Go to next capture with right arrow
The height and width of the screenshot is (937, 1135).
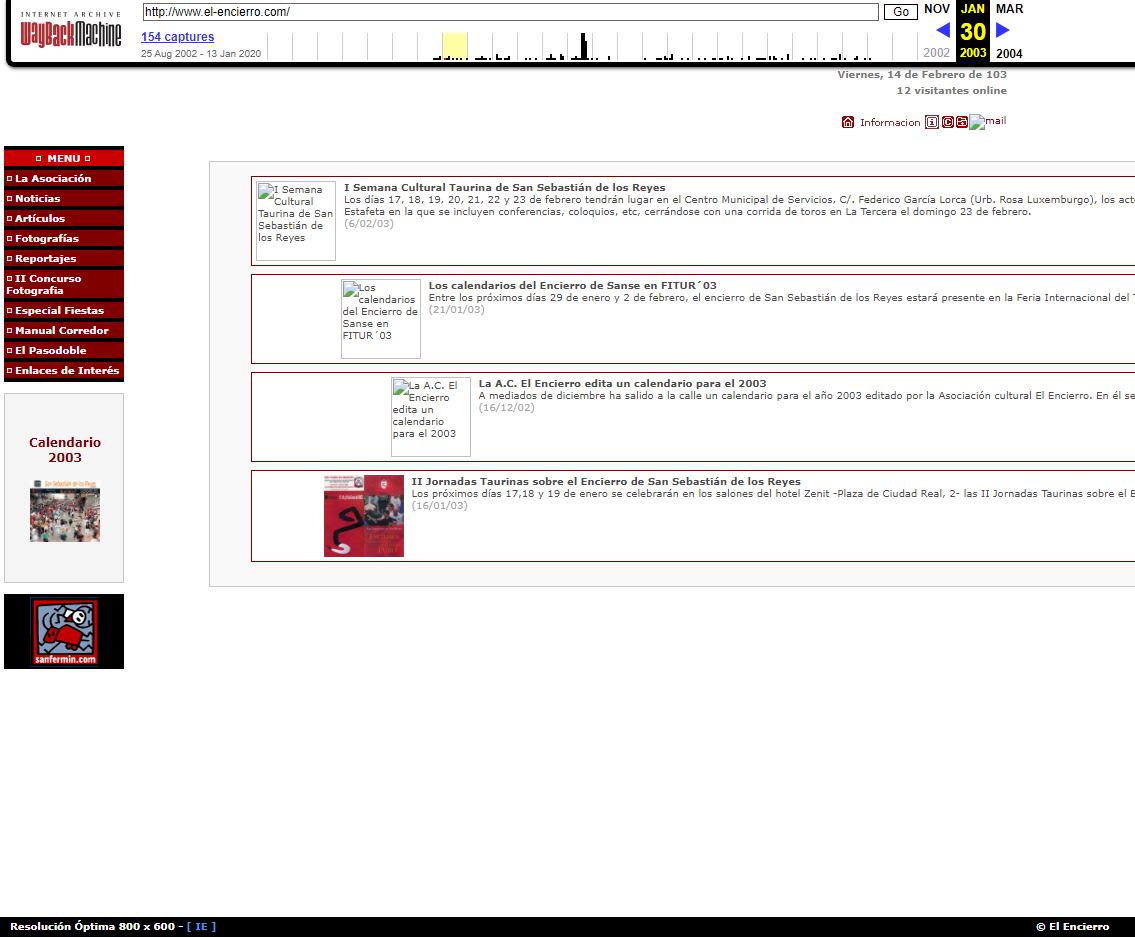1003,30
